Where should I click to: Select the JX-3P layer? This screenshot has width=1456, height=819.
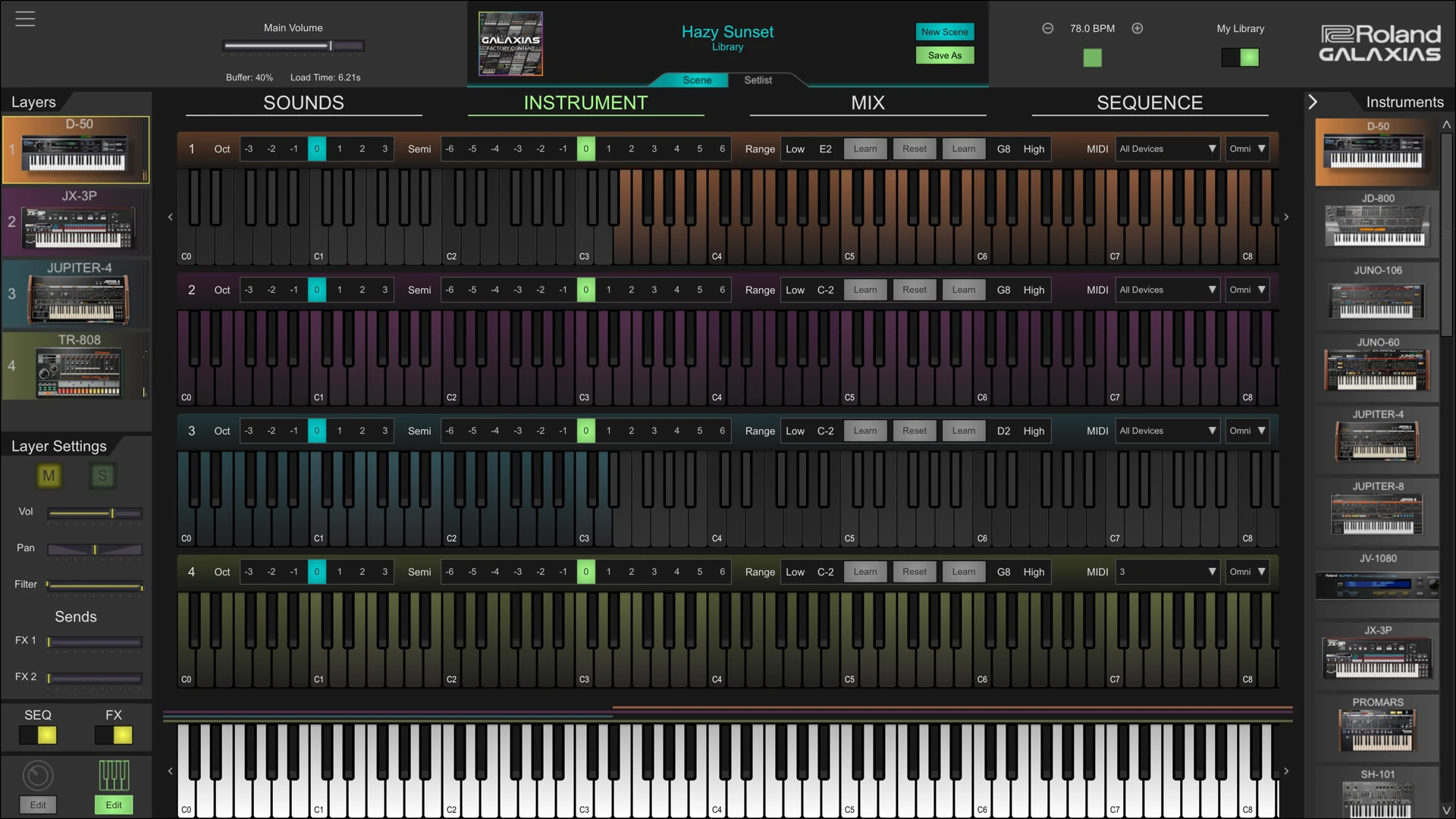(76, 221)
